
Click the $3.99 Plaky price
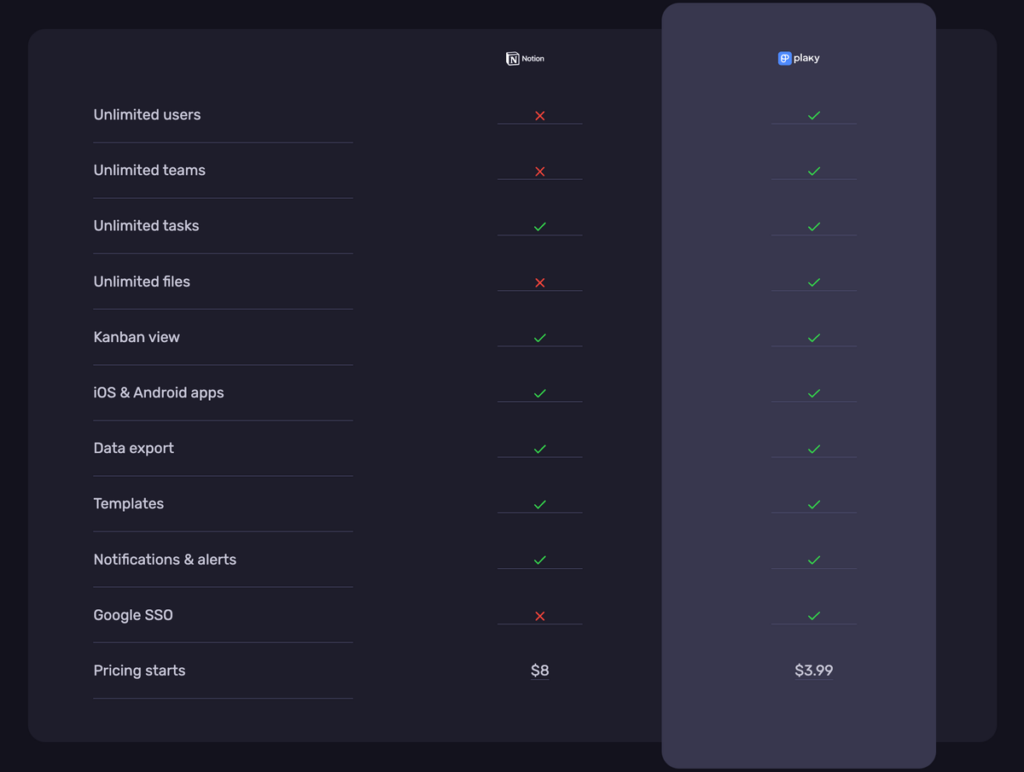point(813,670)
